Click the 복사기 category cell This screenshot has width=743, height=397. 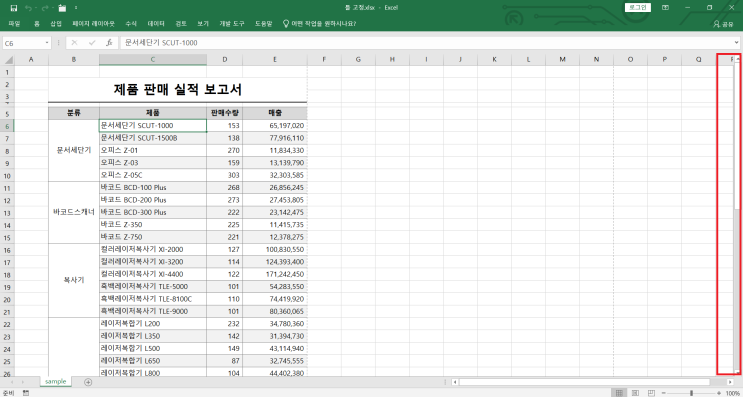[73, 280]
